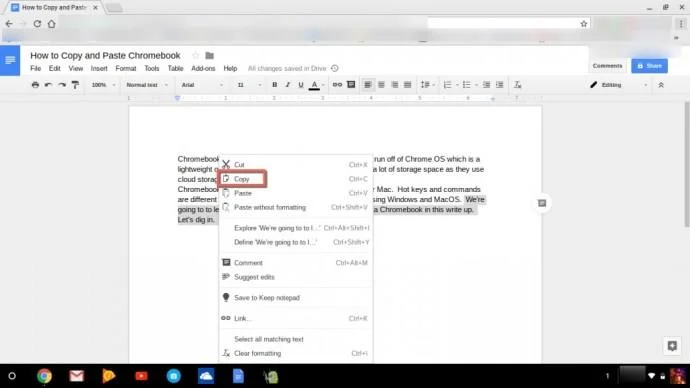Viewport: 690px width, 388px height.
Task: Open the Normal text style dropdown
Action: coord(147,85)
